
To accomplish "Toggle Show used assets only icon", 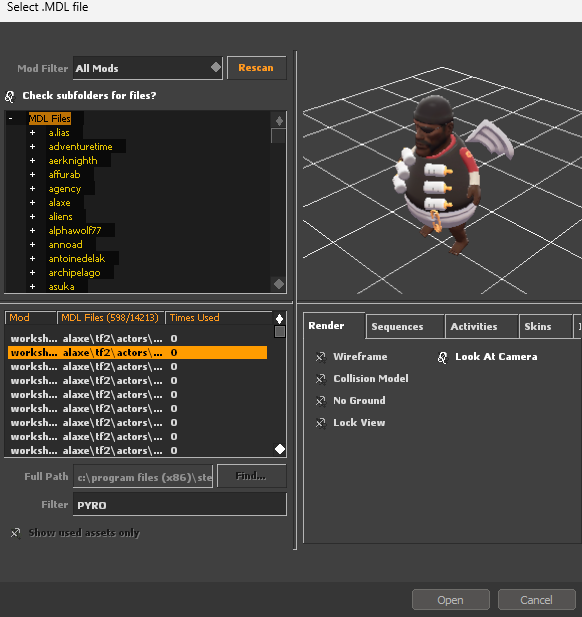I will (15, 533).
